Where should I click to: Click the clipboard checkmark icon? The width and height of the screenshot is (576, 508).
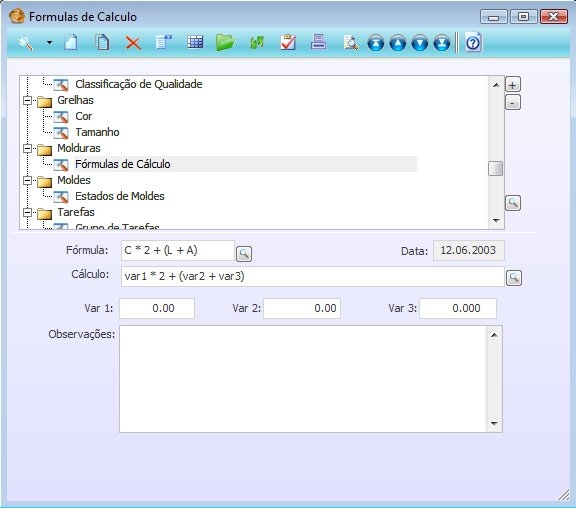tap(288, 42)
